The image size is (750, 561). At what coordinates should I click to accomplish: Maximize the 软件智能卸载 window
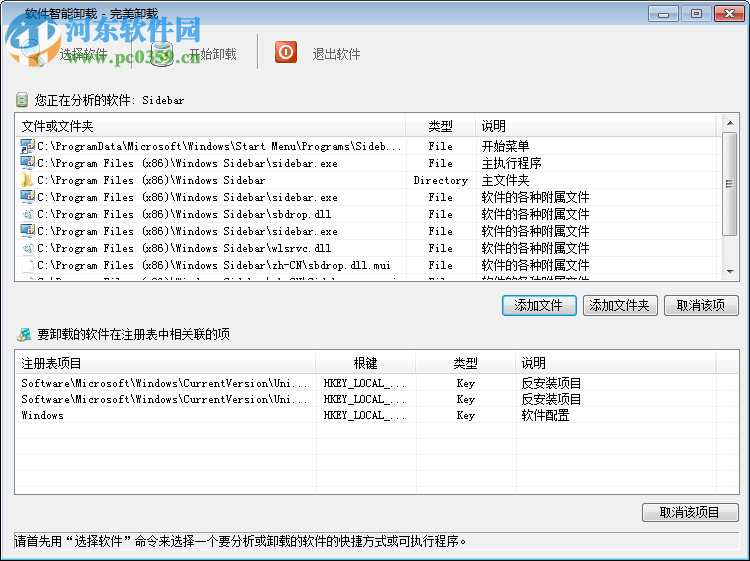point(696,13)
